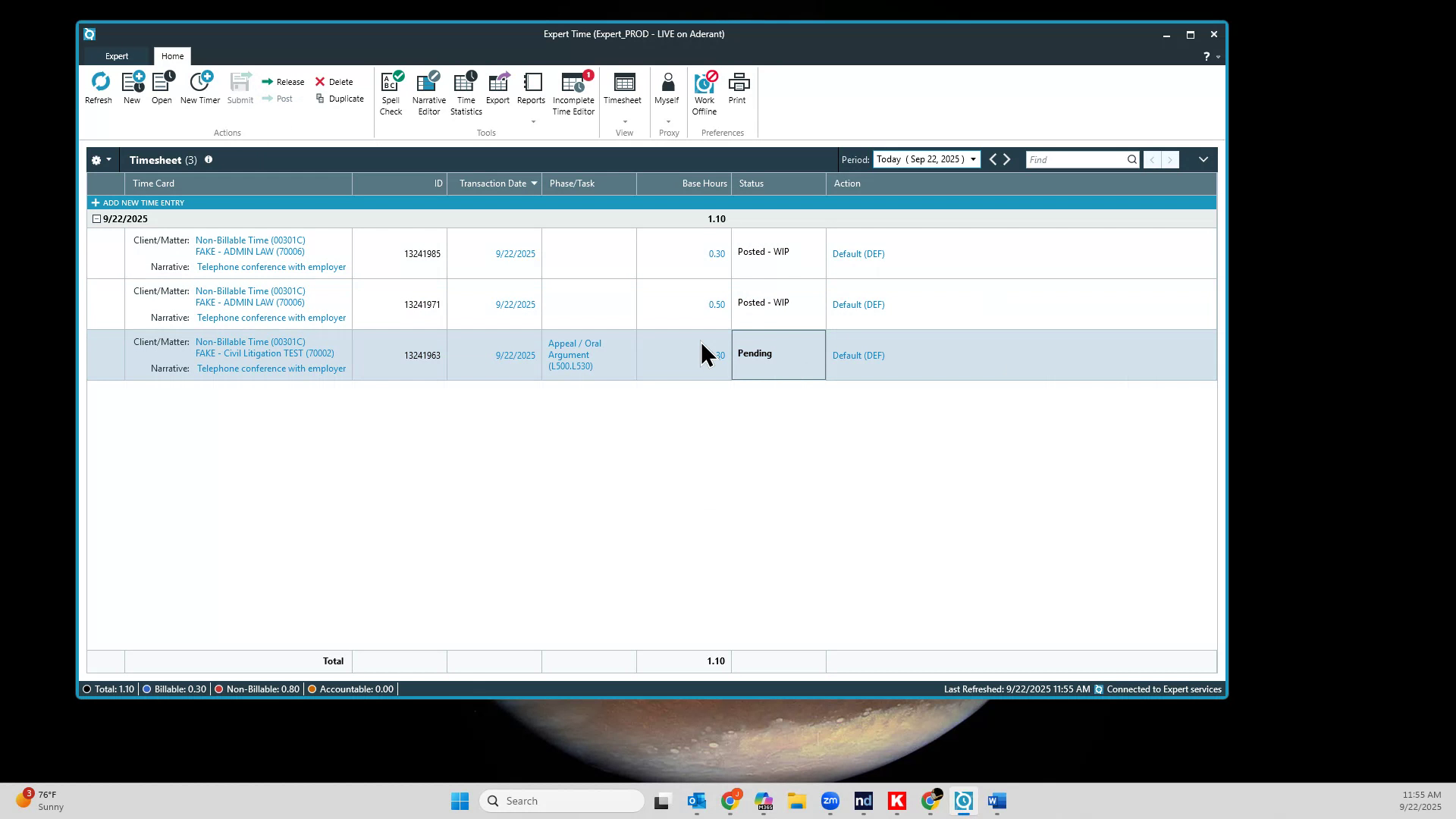Click the Export icon
Image resolution: width=1456 pixels, height=819 pixels.
tap(497, 89)
